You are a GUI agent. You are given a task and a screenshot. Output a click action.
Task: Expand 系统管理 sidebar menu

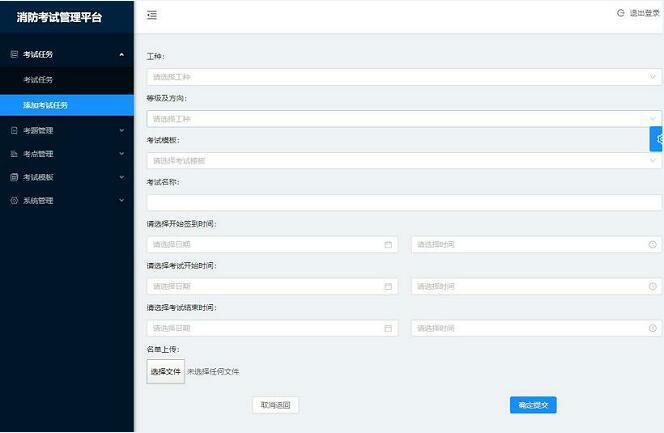[66, 200]
